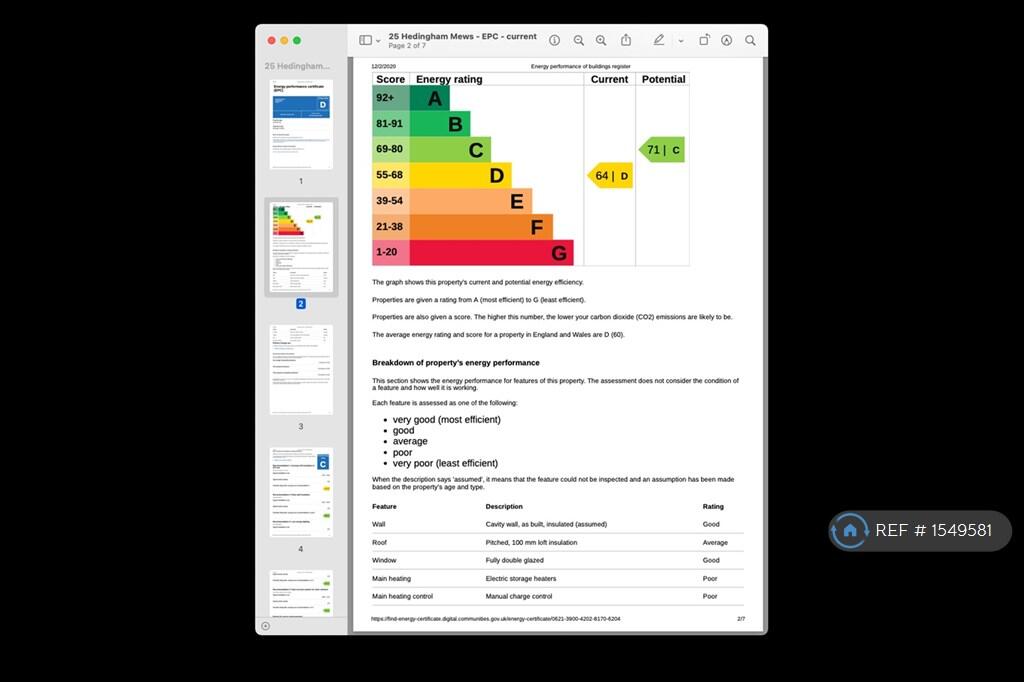Rotate the page with rotate icon
The height and width of the screenshot is (682, 1024).
704,40
